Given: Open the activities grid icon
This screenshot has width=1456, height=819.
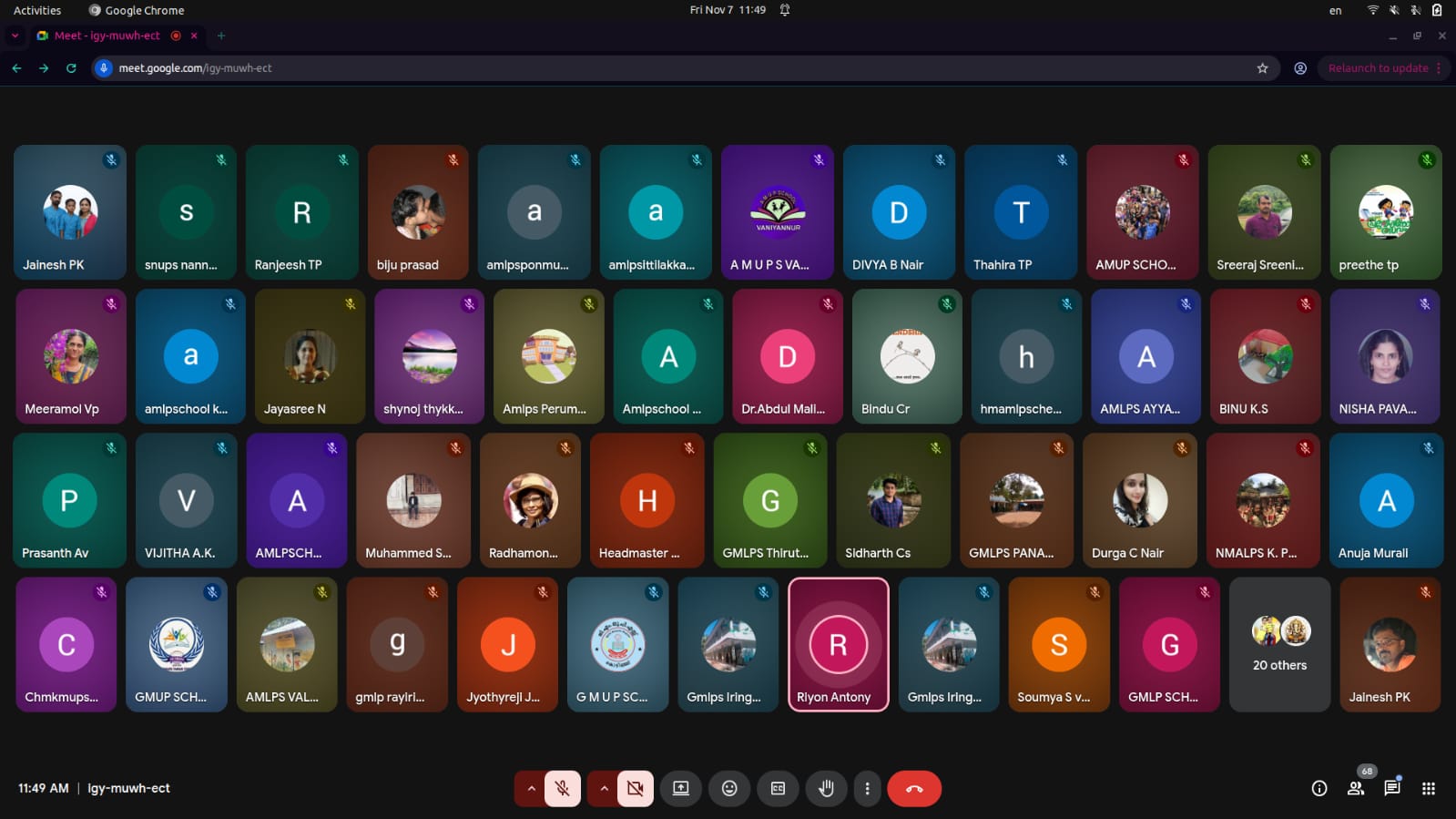Looking at the screenshot, I should [1429, 789].
